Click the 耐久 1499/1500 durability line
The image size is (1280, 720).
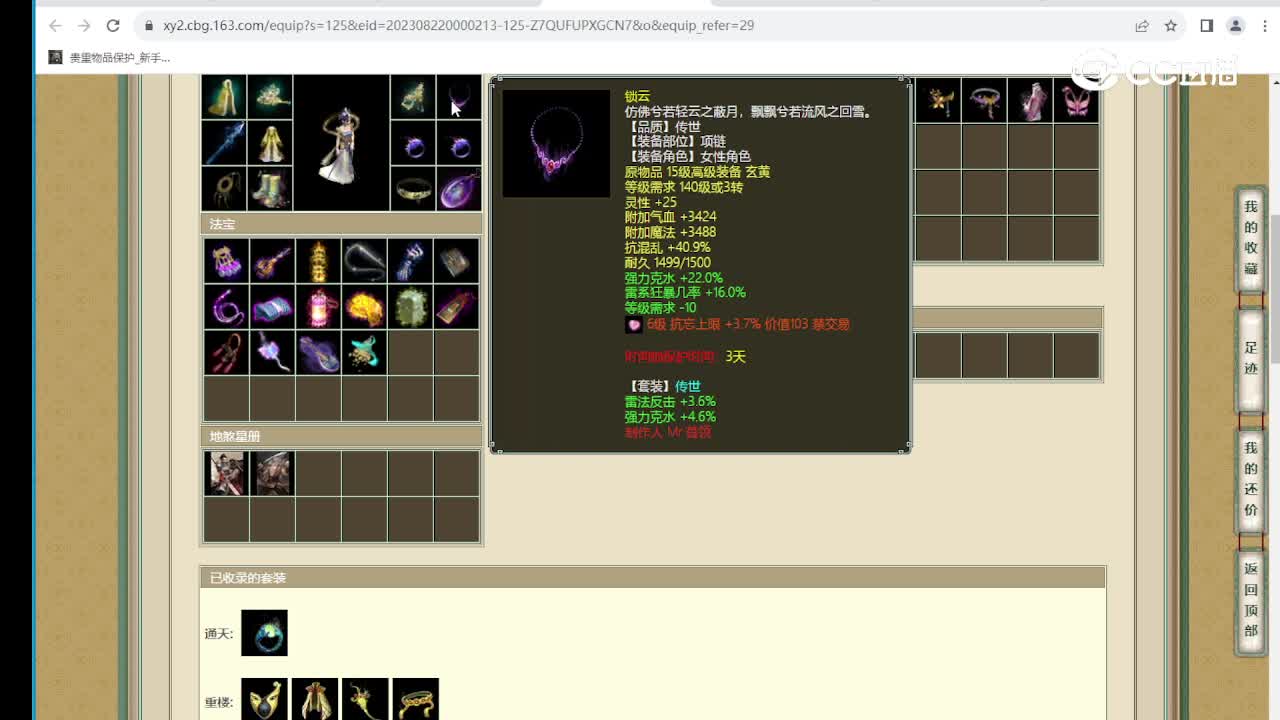click(667, 263)
